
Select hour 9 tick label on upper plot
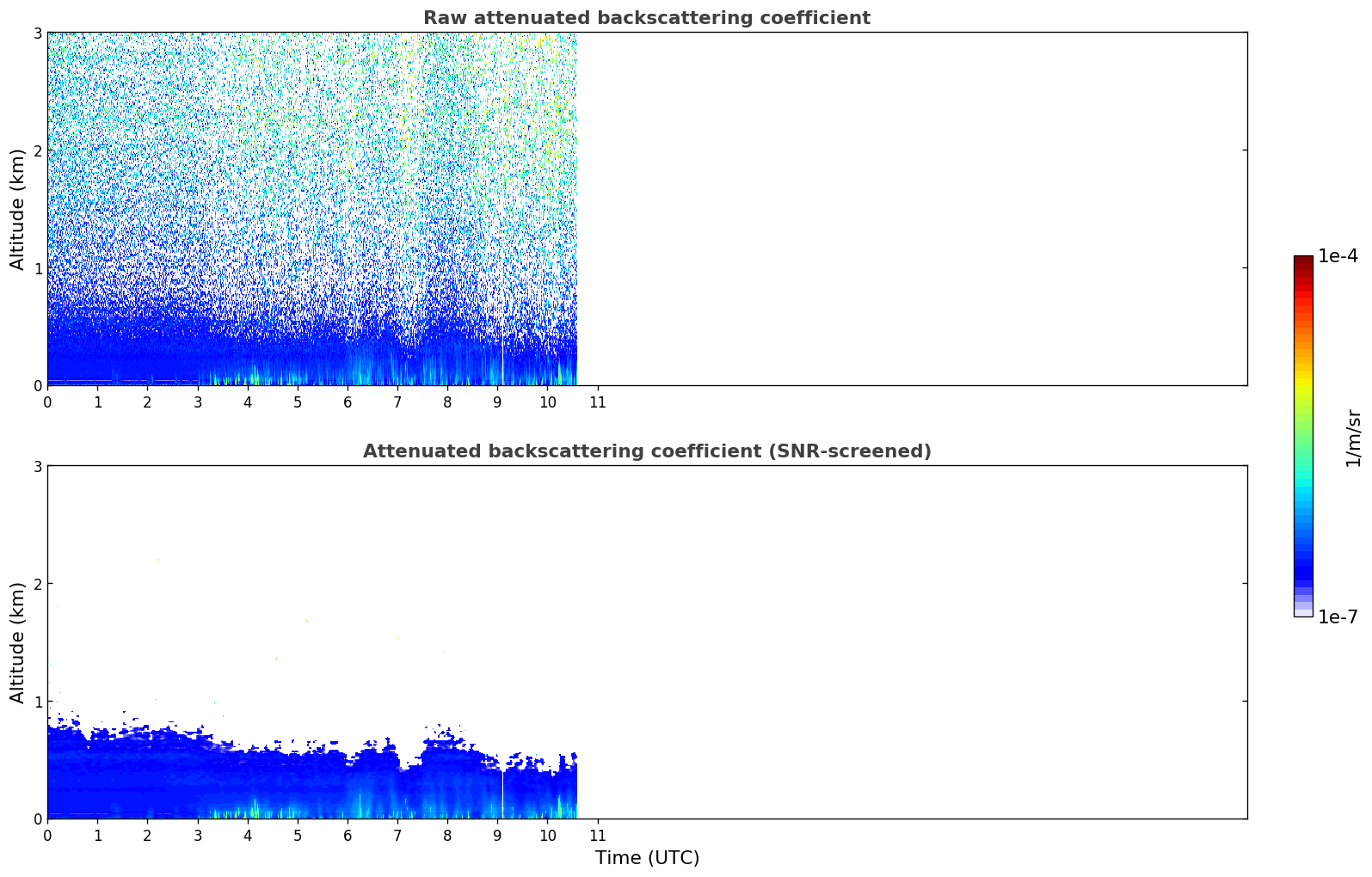tap(497, 402)
